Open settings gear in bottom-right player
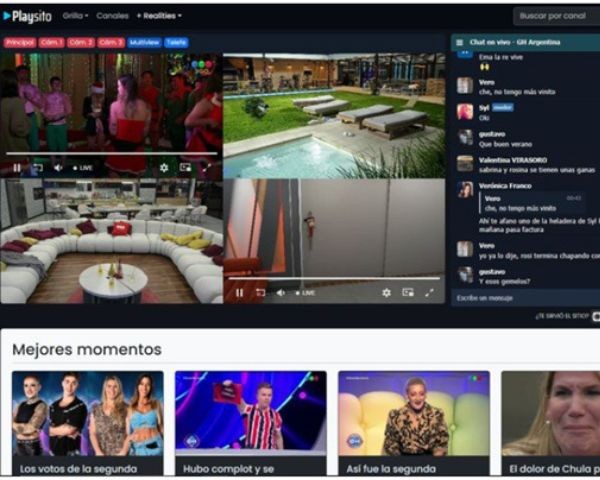This screenshot has width=600, height=480. point(386,292)
